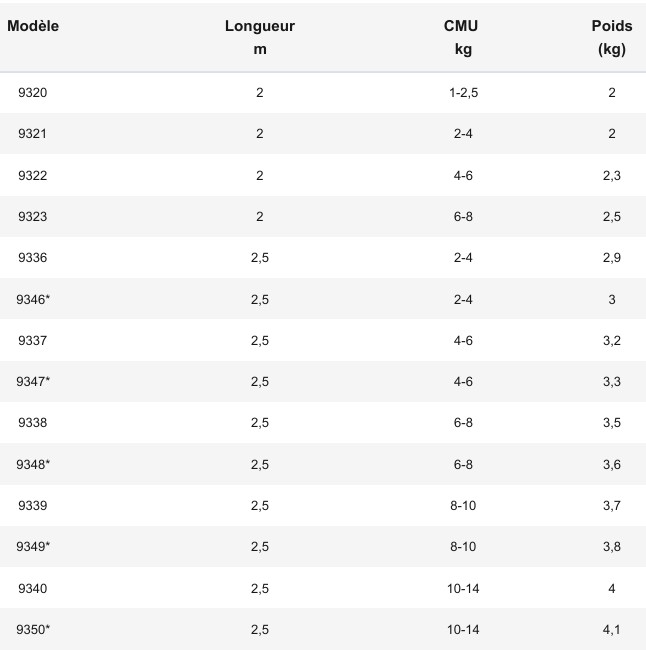646x652 pixels.
Task: Click the 9350* model entry
Action: click(x=33, y=630)
